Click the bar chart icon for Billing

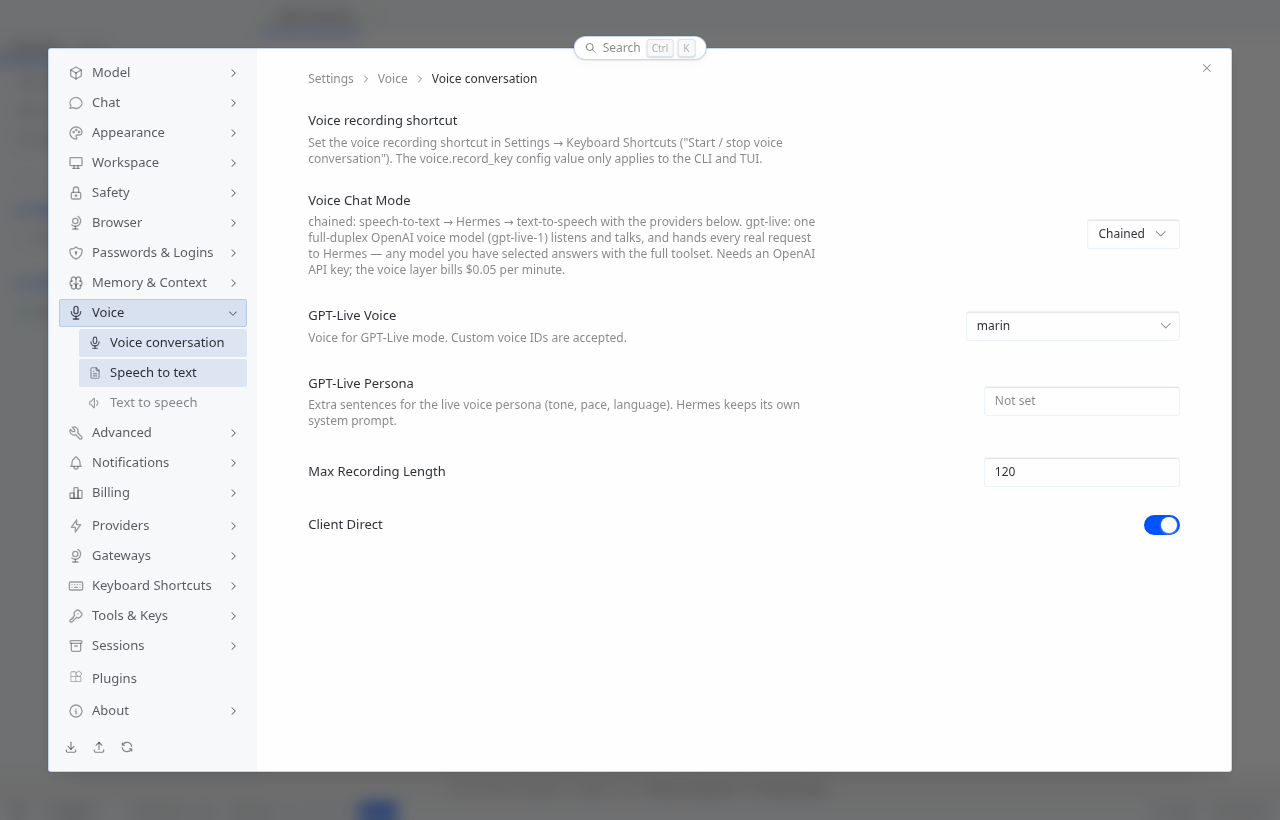coord(76,493)
